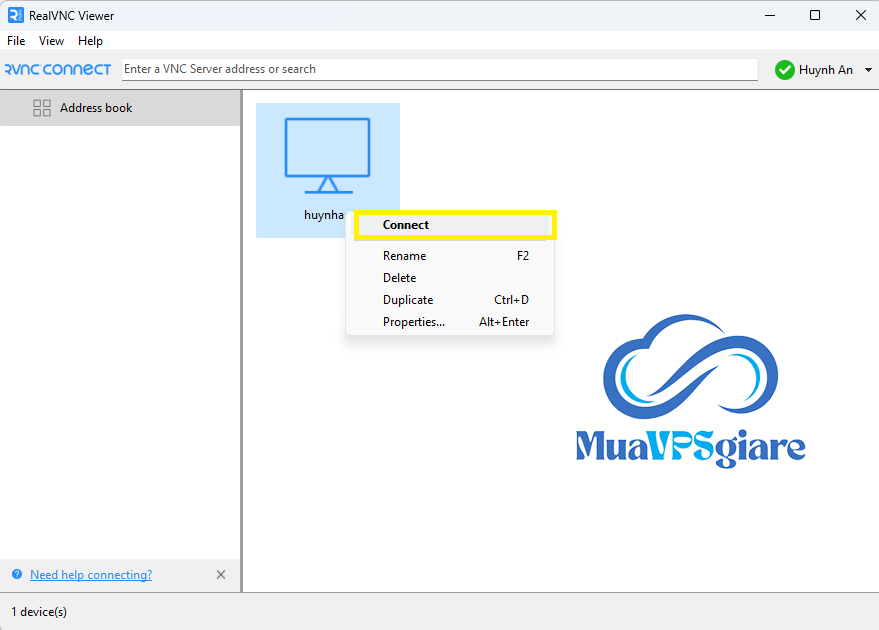Open the Need help connecting link

click(91, 575)
